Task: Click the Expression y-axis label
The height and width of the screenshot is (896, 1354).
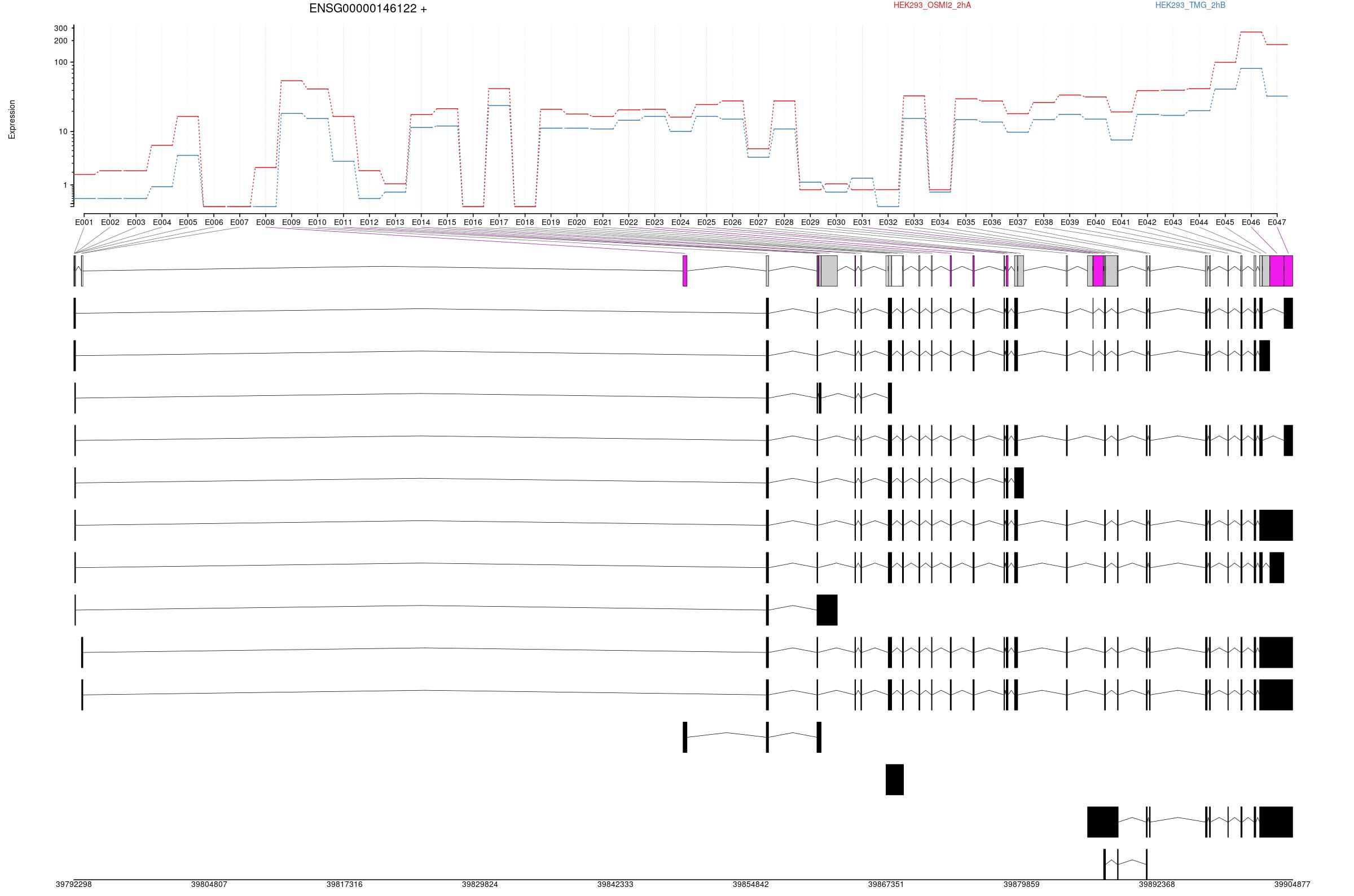Action: [12, 120]
